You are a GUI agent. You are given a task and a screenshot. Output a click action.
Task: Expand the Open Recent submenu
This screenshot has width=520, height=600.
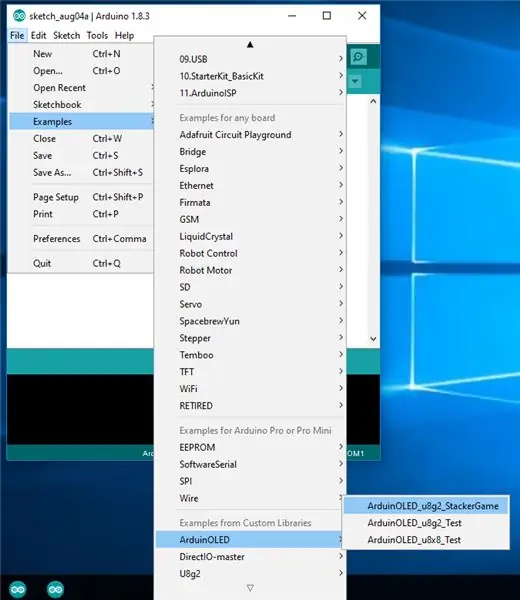81,88
